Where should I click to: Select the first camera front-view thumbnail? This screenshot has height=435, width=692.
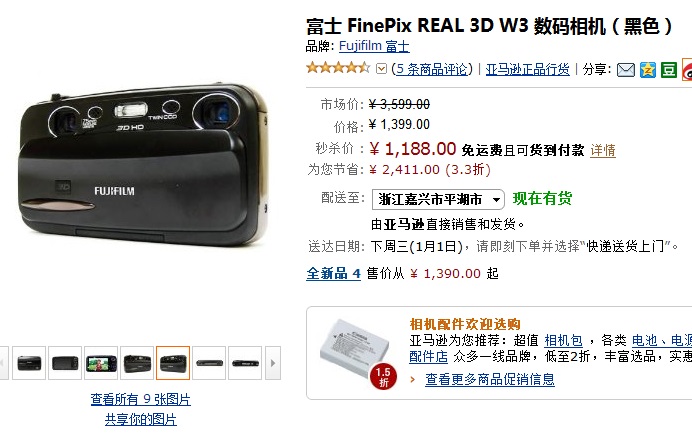[29, 363]
